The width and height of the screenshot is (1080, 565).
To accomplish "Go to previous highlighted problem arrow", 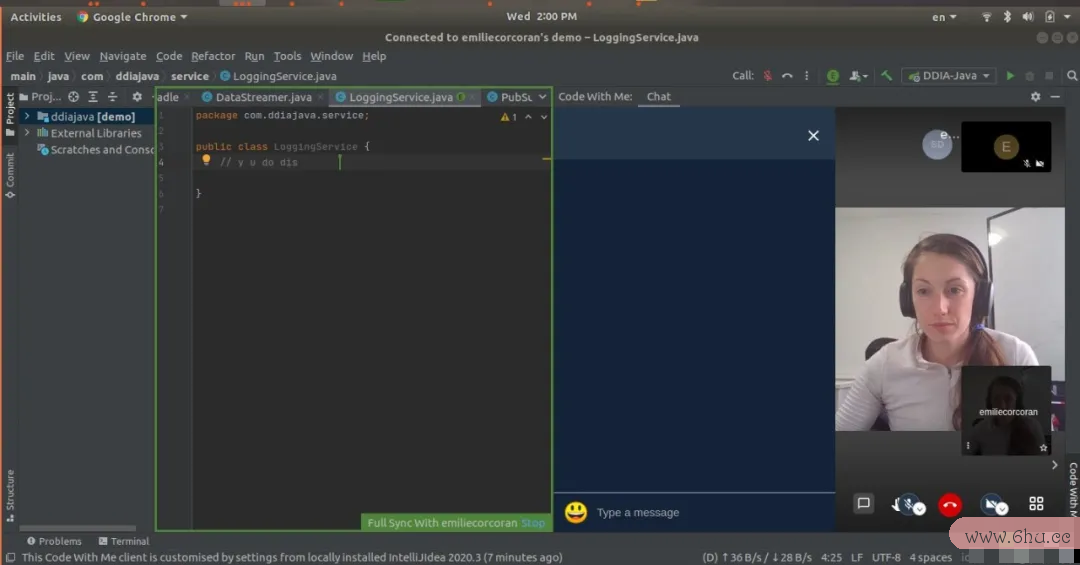I will point(528,117).
